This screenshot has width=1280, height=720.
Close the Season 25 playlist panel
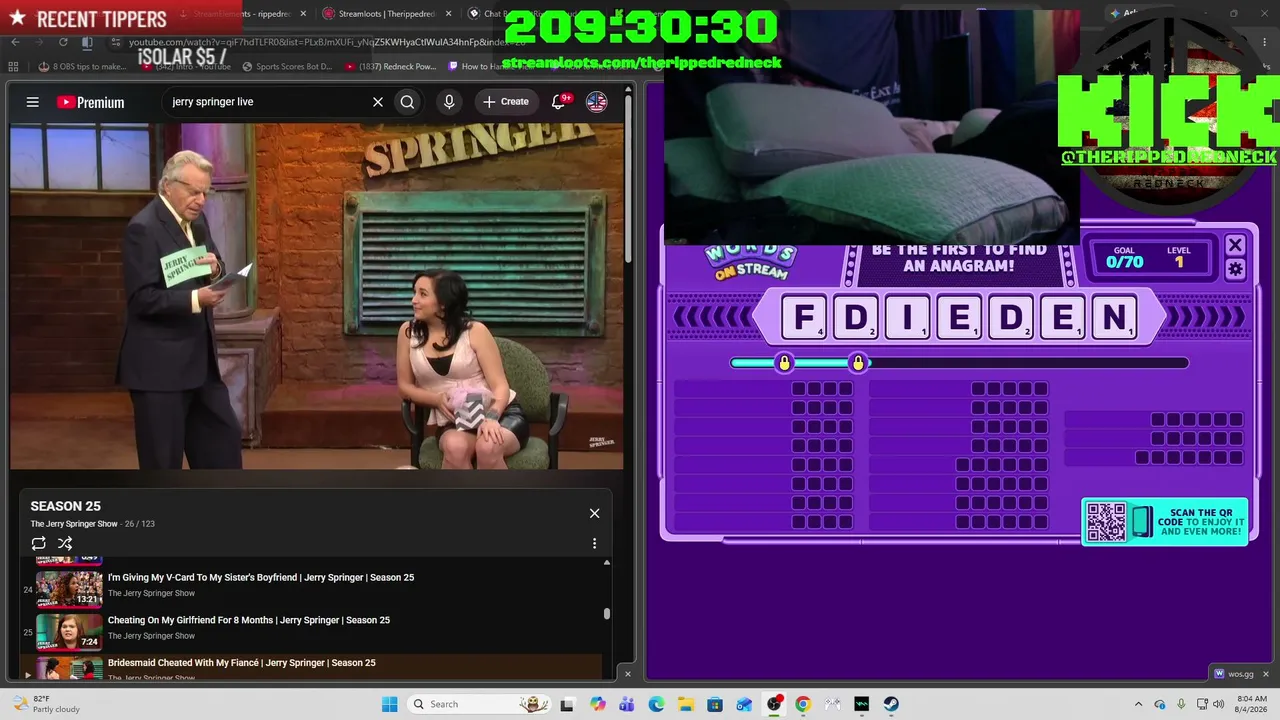click(x=594, y=513)
